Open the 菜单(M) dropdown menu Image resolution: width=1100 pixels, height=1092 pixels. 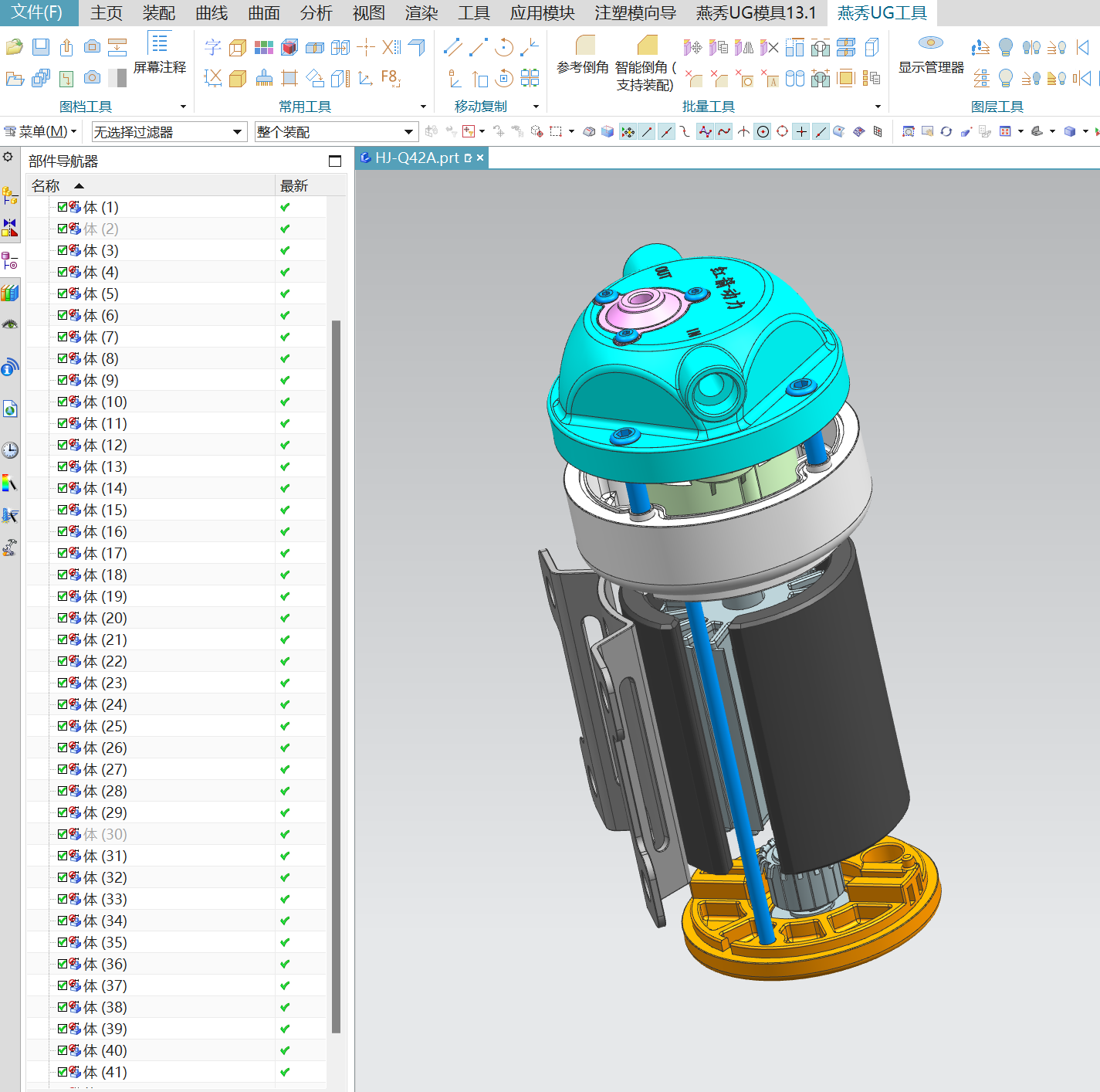pyautogui.click(x=41, y=132)
